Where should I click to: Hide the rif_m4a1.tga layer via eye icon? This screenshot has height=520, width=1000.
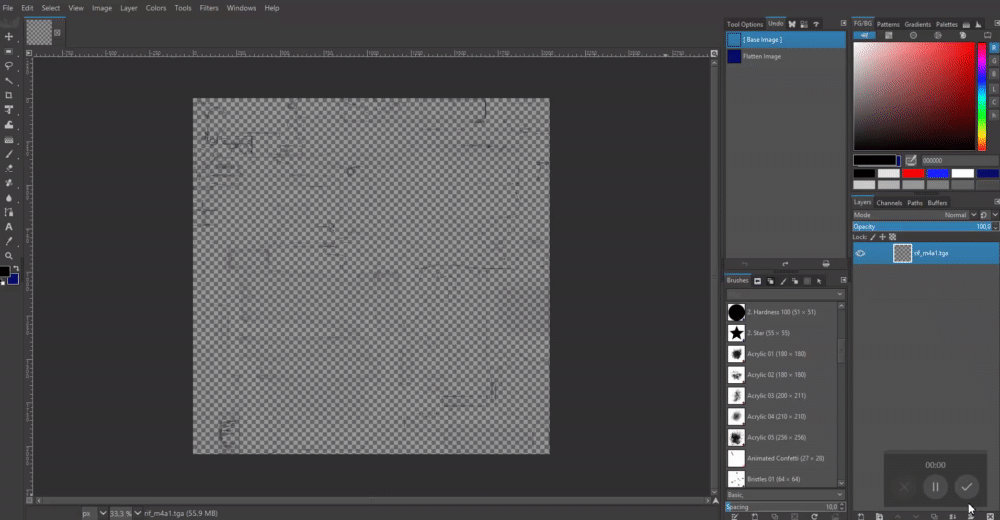pyautogui.click(x=861, y=253)
